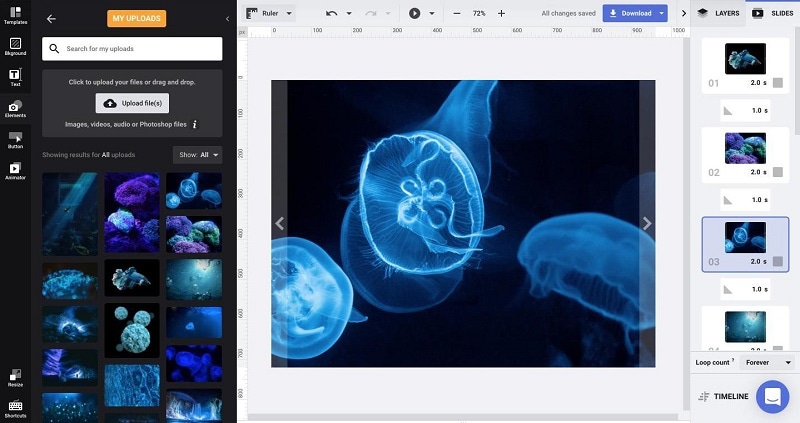Screen dimensions: 800x423
Task: Click slide 03 duration 2.0 s
Action: click(758, 261)
